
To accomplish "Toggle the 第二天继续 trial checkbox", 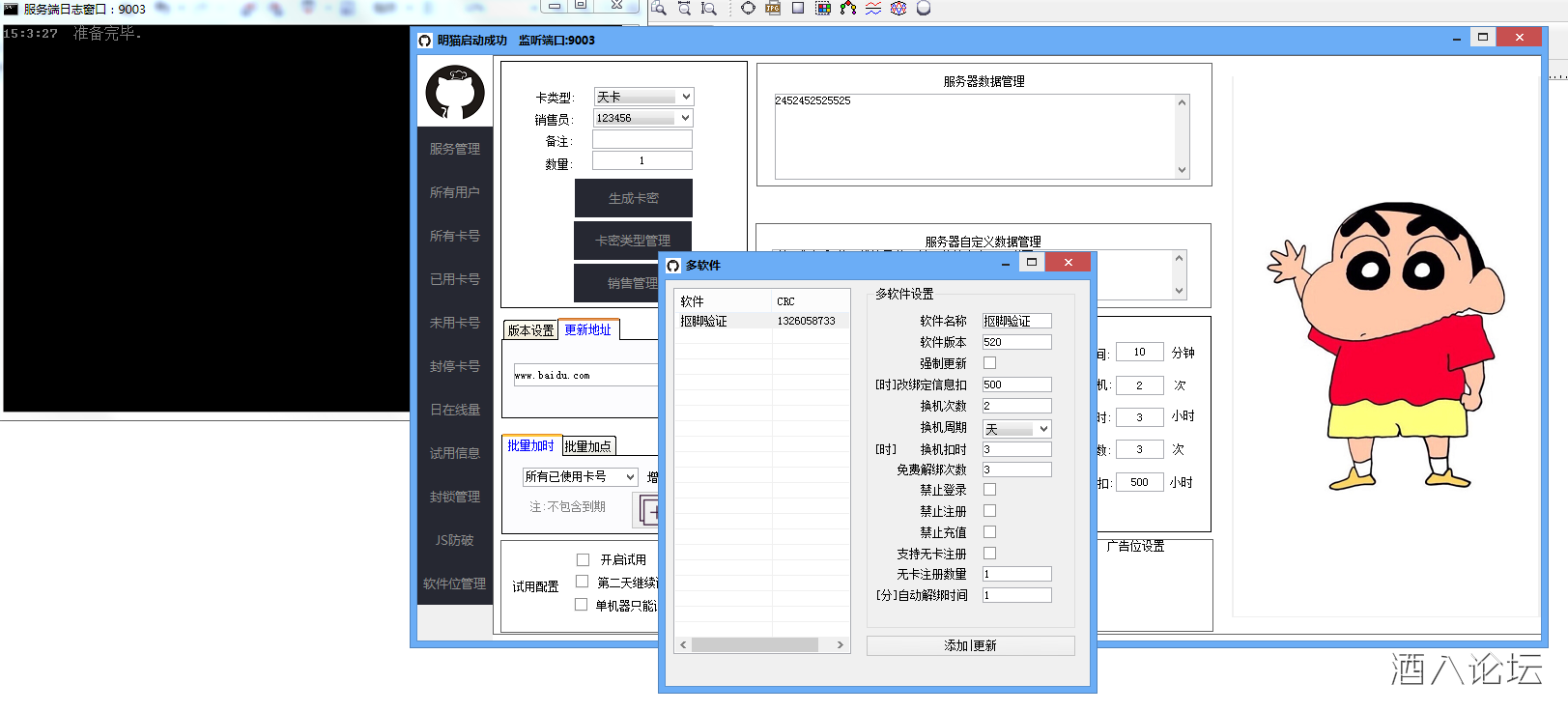I will click(x=582, y=582).
